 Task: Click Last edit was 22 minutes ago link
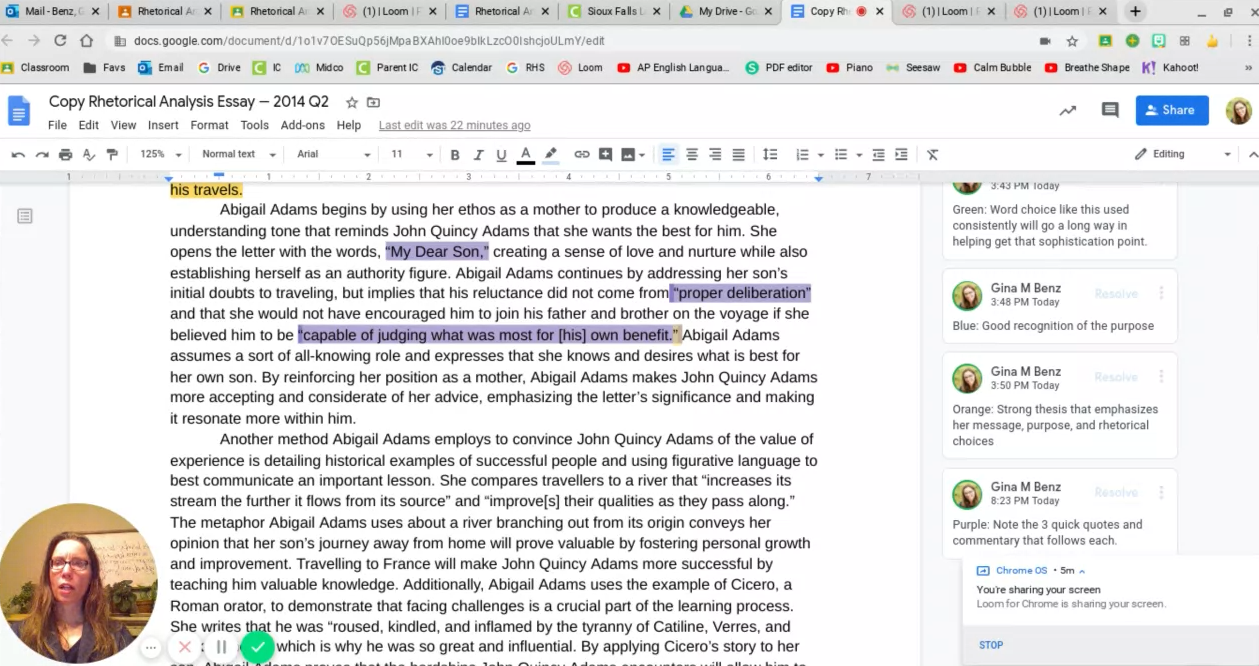pos(454,125)
